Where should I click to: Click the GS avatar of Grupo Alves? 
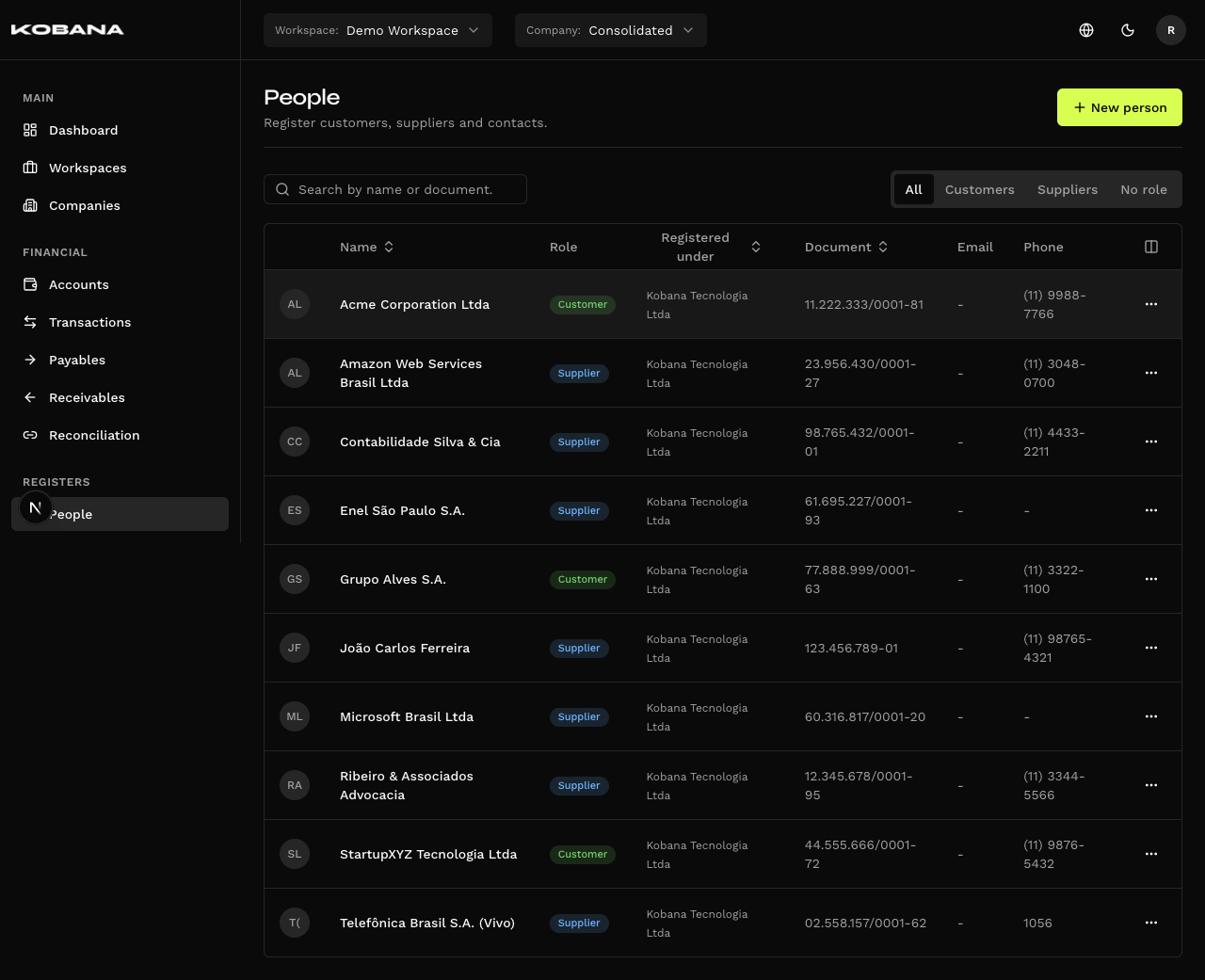(x=295, y=579)
